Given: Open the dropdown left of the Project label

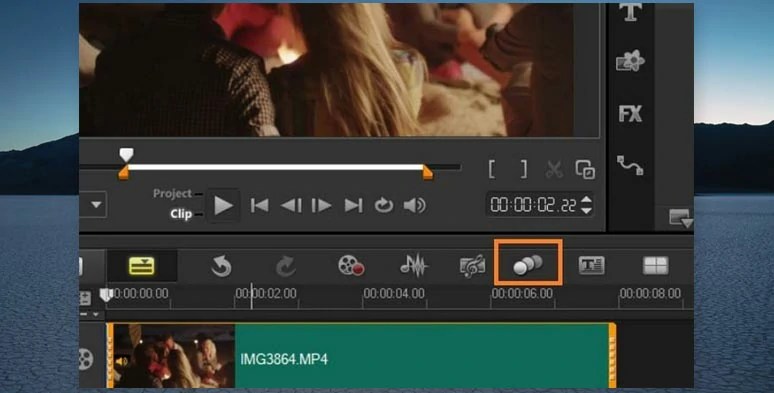Looking at the screenshot, I should click(x=95, y=204).
